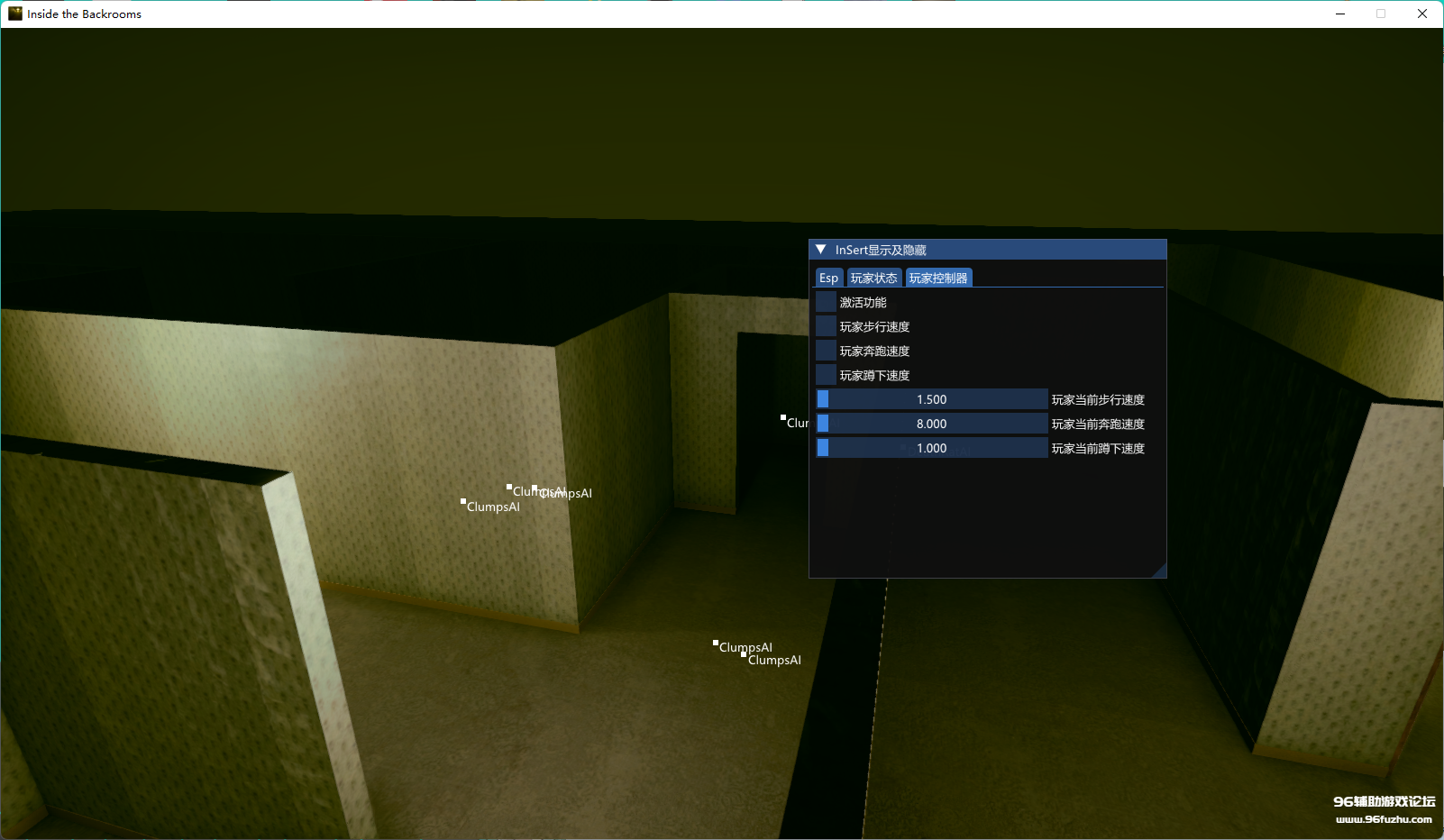Click the www.96fuzhu.com watermark link
This screenshot has height=840, width=1444.
tap(1384, 819)
